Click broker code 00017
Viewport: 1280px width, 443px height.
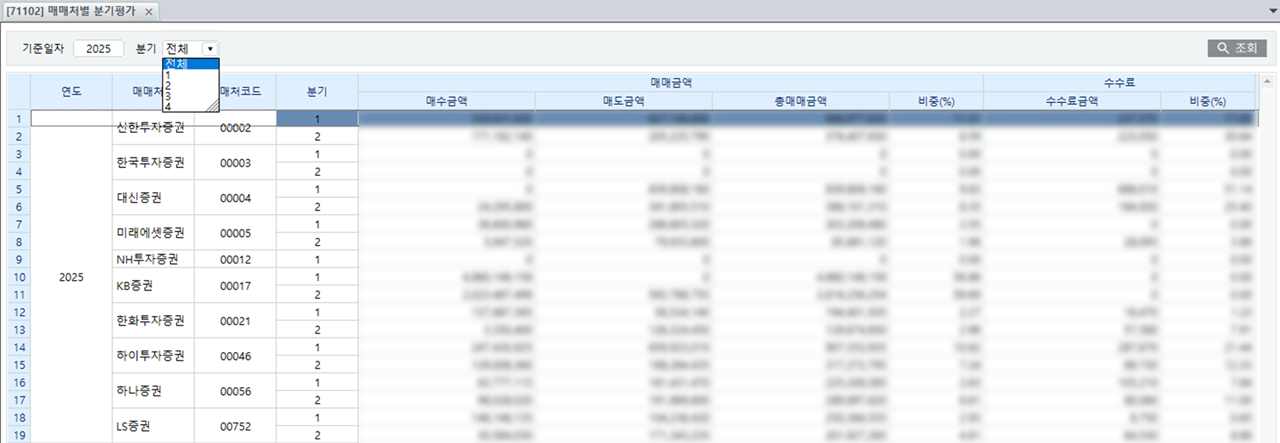[x=236, y=286]
